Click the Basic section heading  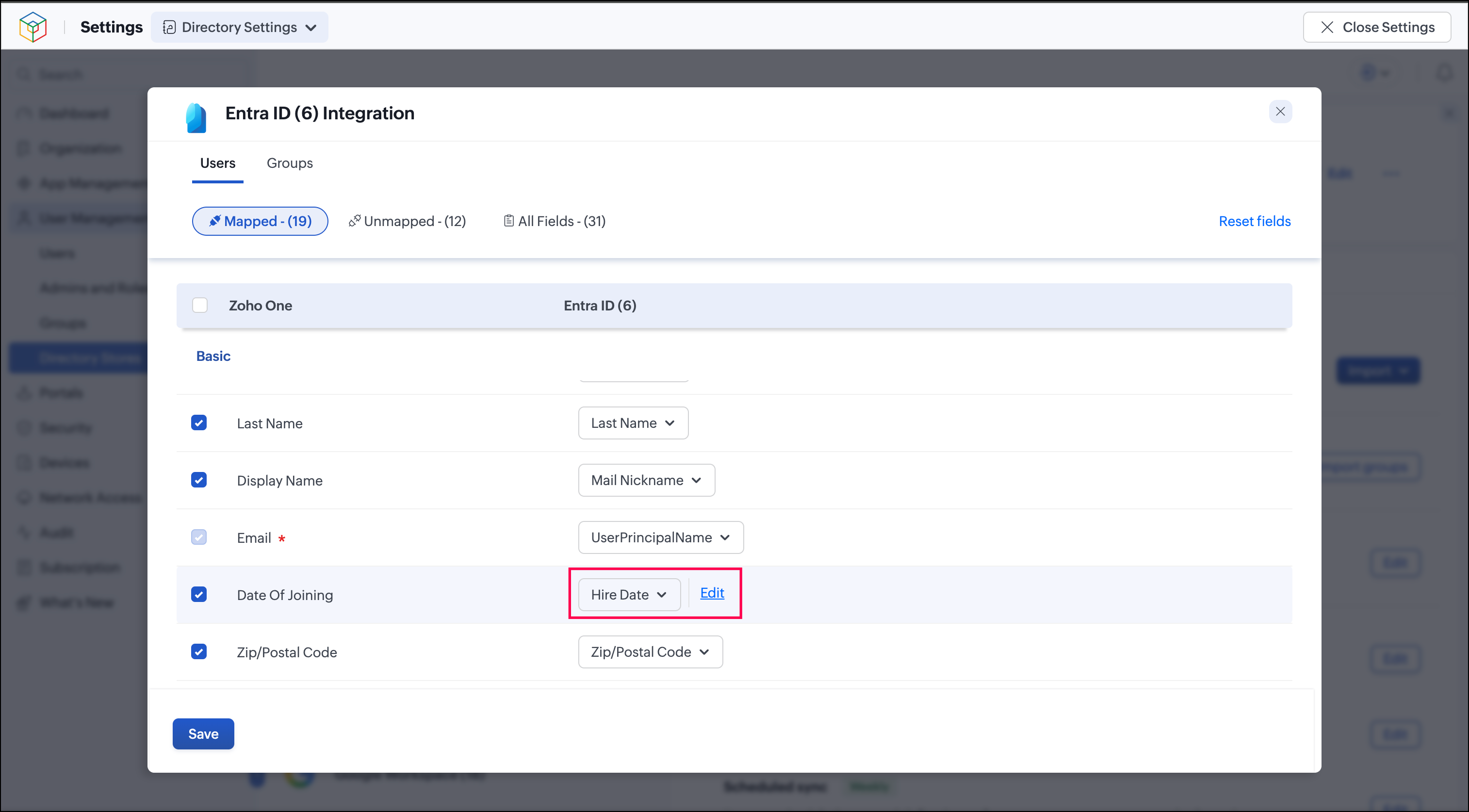[x=213, y=357]
